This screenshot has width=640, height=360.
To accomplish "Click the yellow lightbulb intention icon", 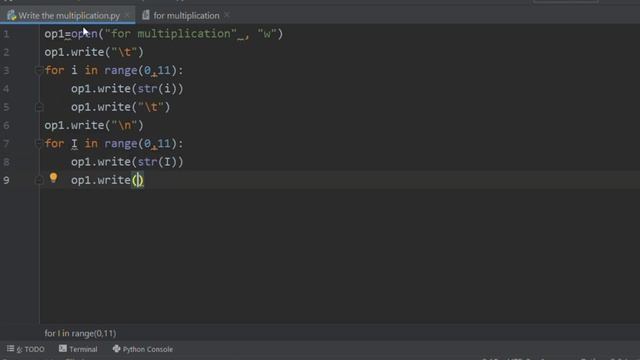I will pyautogui.click(x=53, y=178).
